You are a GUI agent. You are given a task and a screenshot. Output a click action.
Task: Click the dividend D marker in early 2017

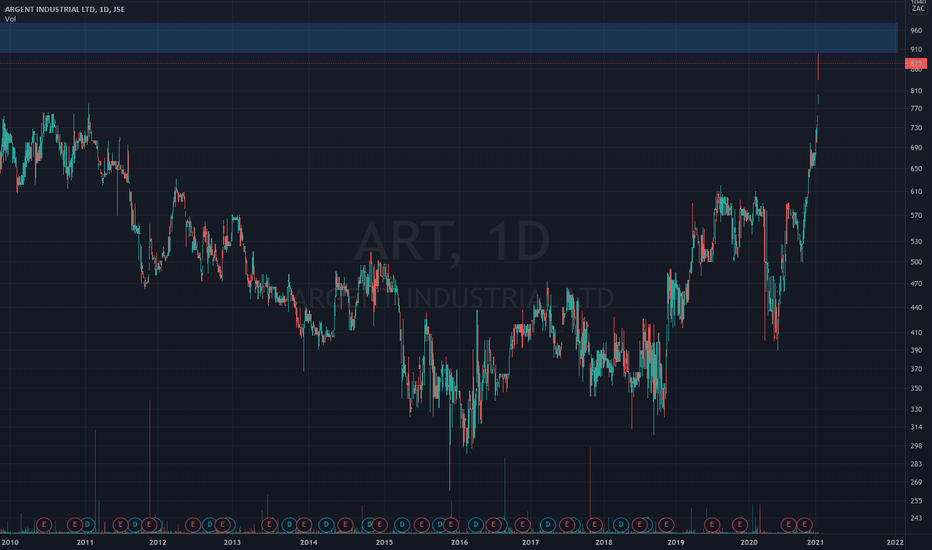click(x=547, y=524)
